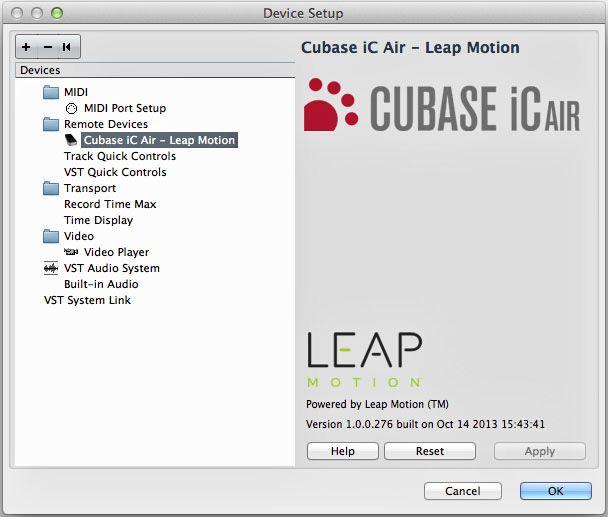Click the minus remove device button
Image resolution: width=608 pixels, height=517 pixels.
tap(48, 47)
